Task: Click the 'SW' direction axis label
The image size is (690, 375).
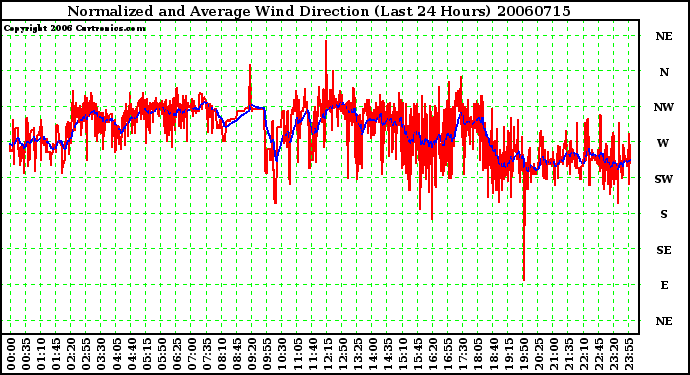Action: pos(664,179)
